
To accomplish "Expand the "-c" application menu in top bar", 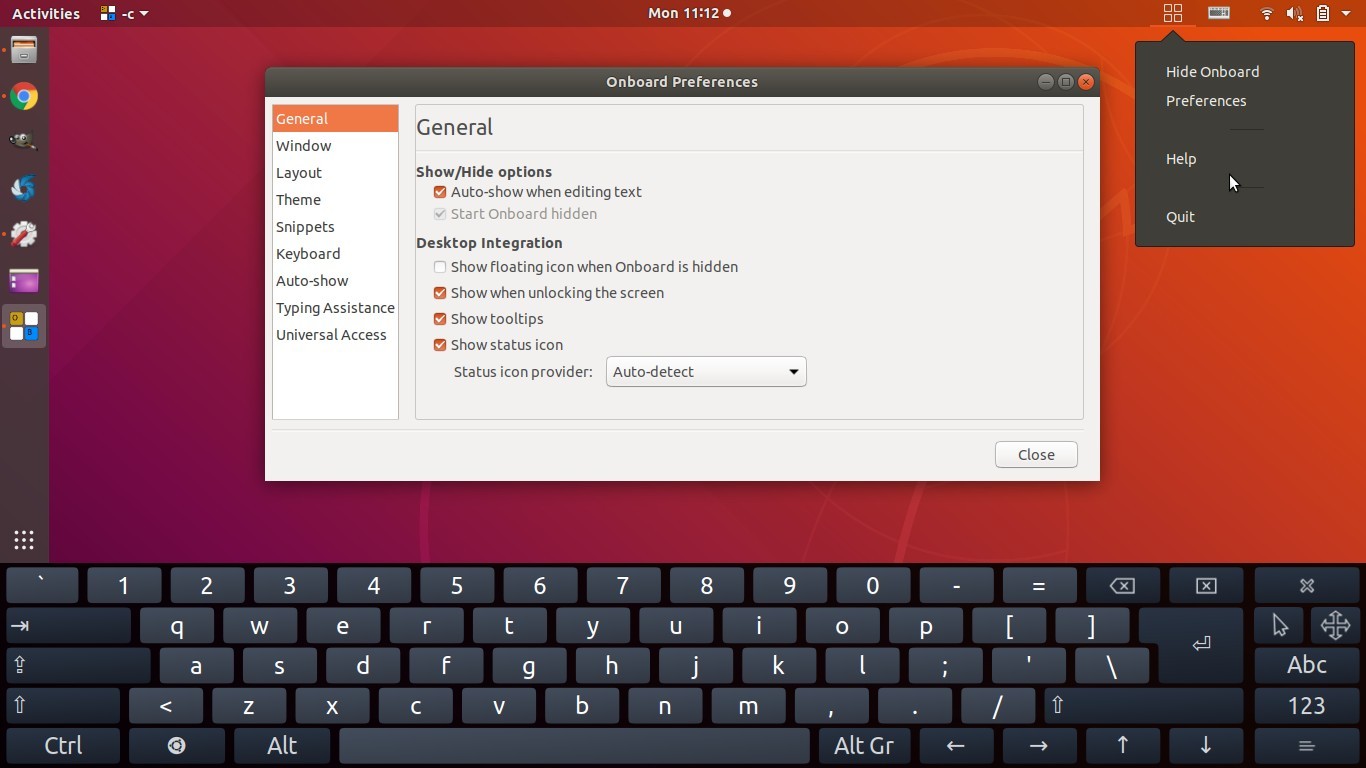I will click(x=125, y=13).
